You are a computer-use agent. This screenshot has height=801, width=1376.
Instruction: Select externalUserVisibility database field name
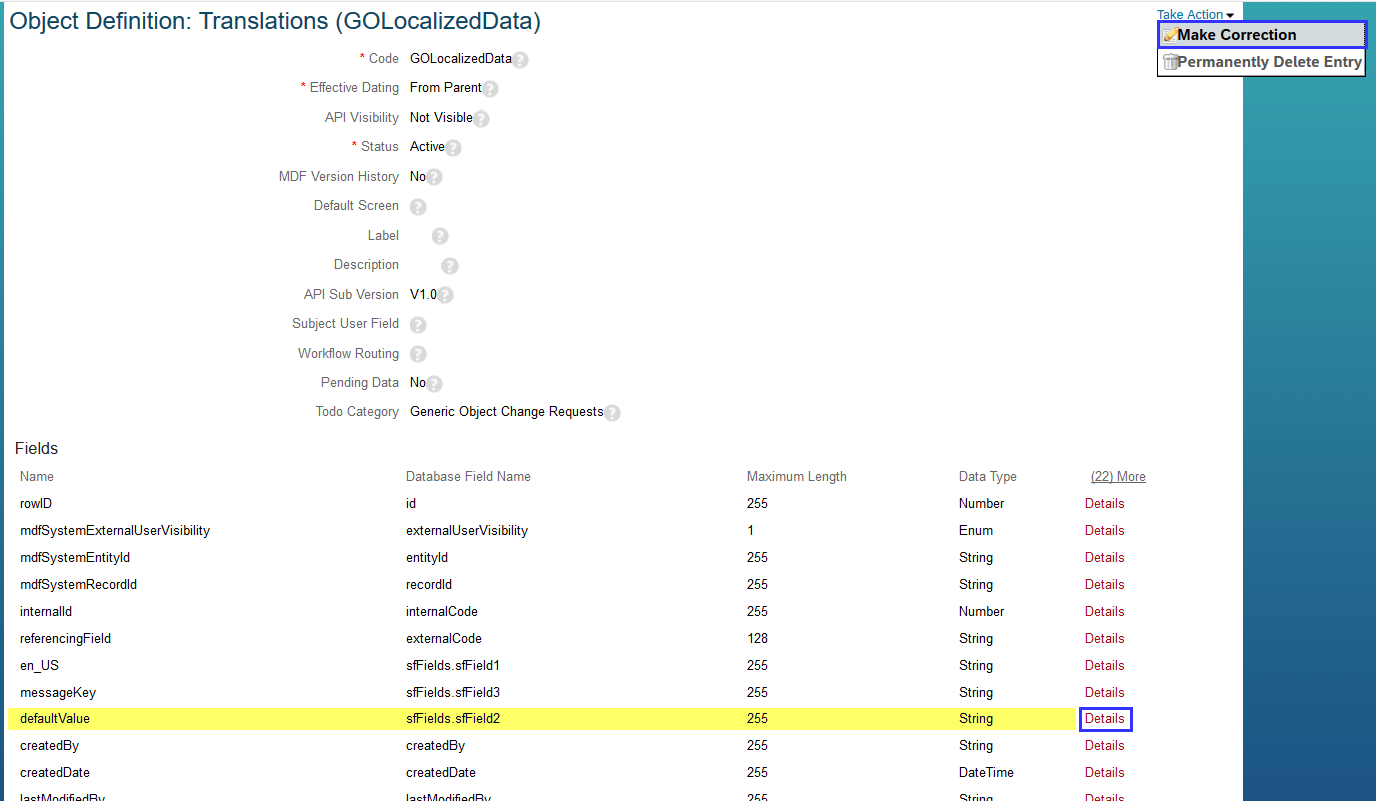tap(467, 531)
